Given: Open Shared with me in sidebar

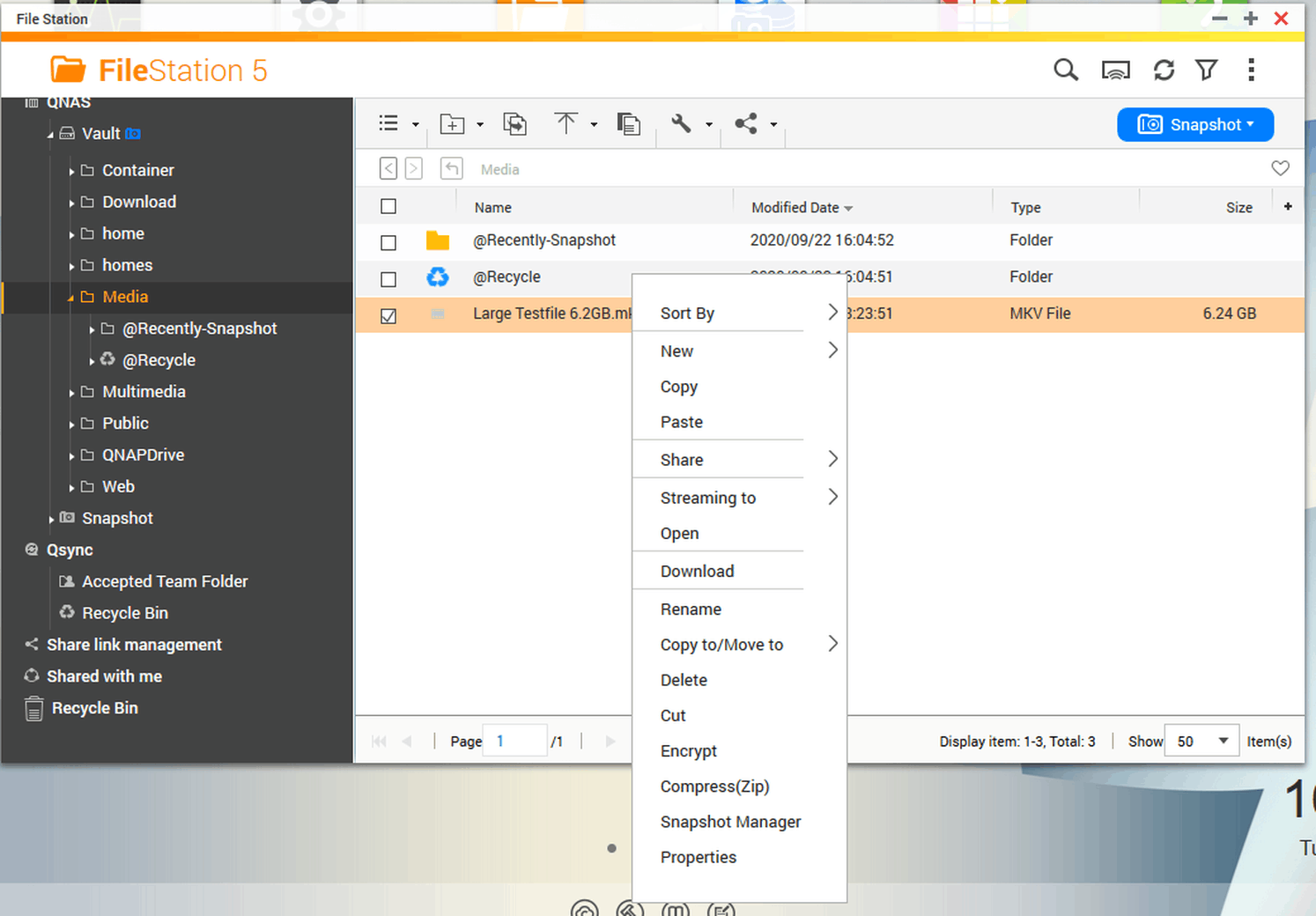Looking at the screenshot, I should tap(104, 676).
